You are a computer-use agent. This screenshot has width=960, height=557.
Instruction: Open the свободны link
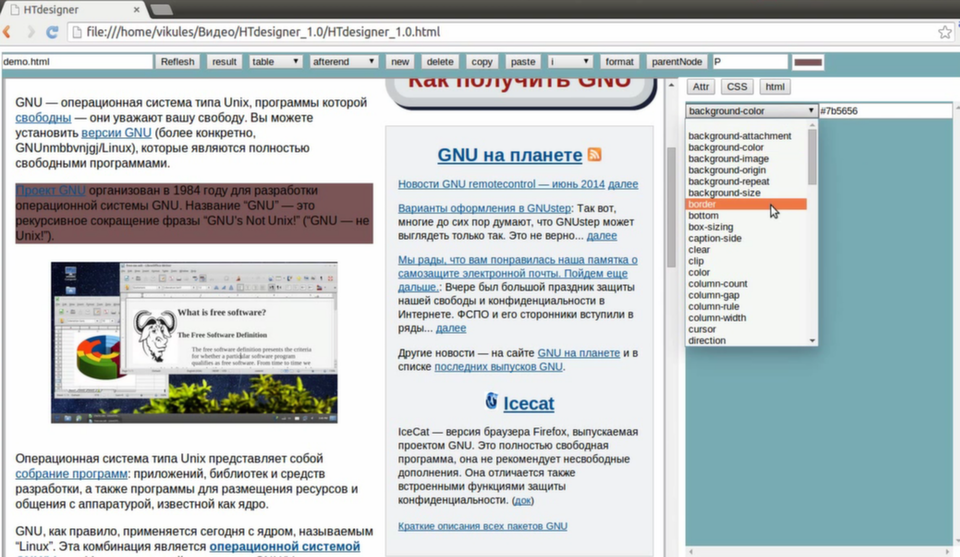pos(43,118)
